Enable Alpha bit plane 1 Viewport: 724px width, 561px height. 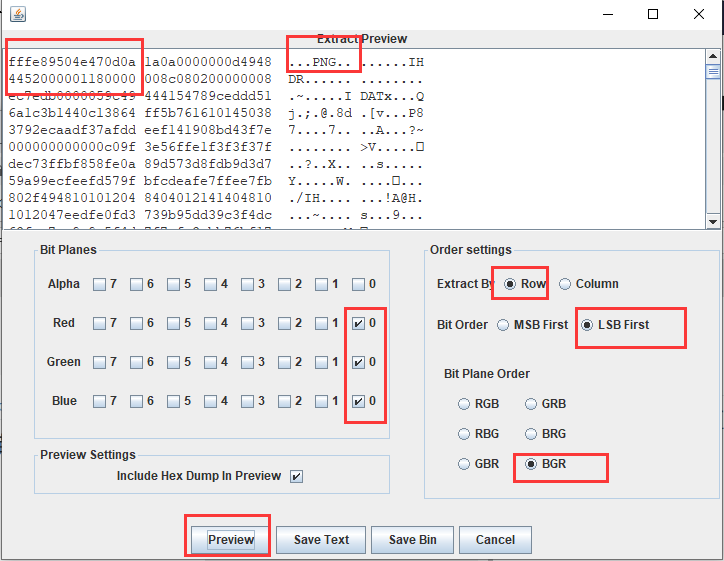tap(321, 284)
